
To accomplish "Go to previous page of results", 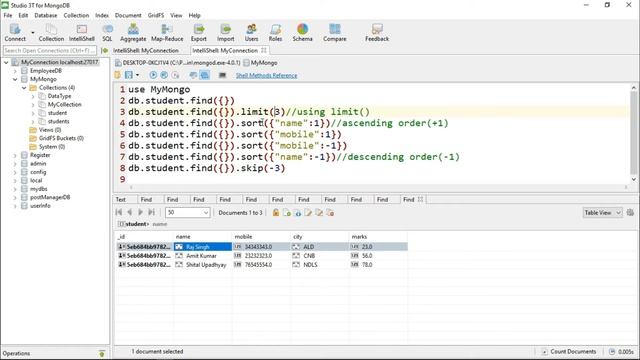I will click(x=130, y=212).
